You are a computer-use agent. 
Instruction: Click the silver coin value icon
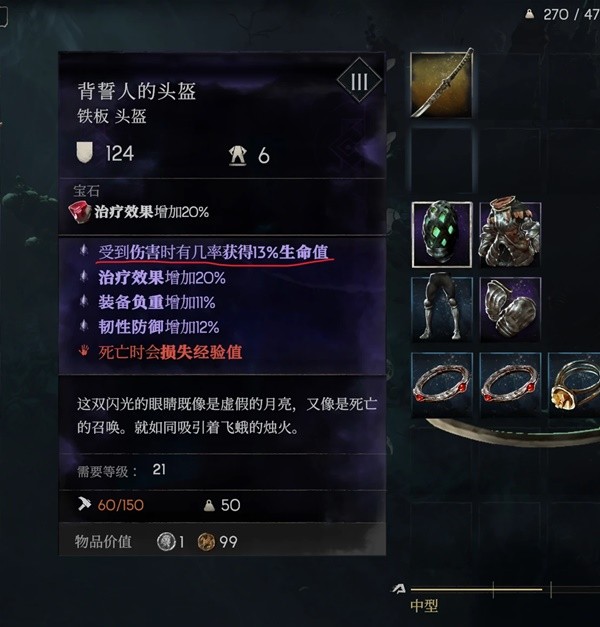[x=166, y=542]
